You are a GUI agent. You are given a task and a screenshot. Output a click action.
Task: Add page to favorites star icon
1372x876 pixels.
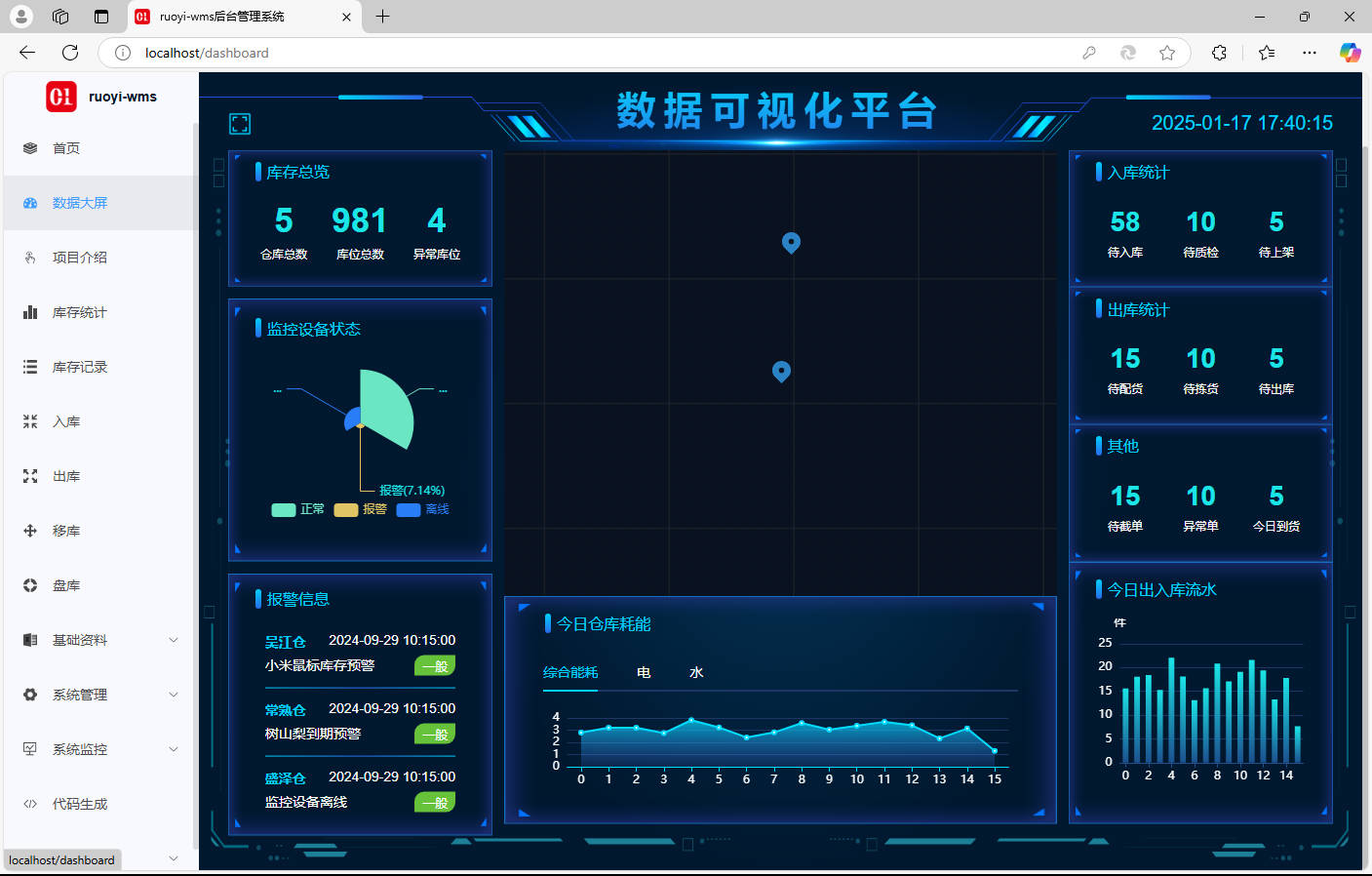pyautogui.click(x=1167, y=53)
